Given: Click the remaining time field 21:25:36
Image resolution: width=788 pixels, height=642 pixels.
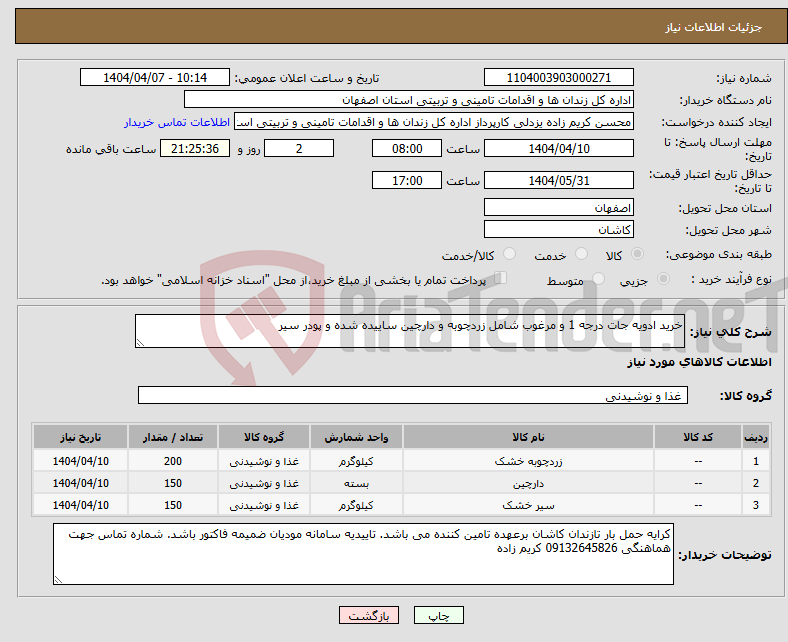Looking at the screenshot, I should [x=195, y=148].
